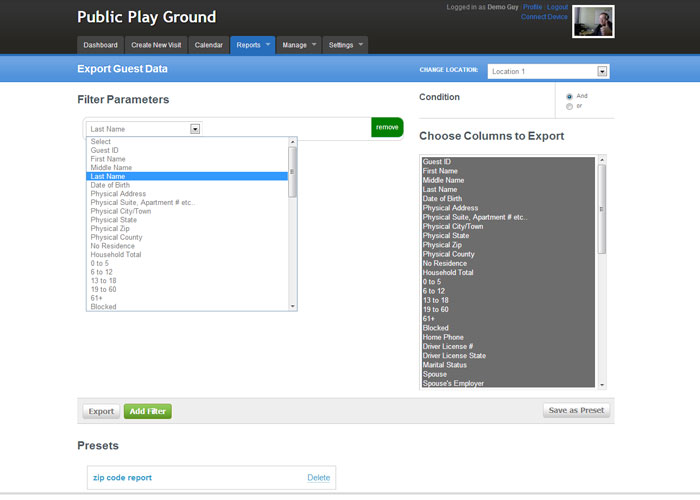Viewport: 700px width, 500px height.
Task: Choose 13 to 18 in filter list
Action: 187,281
